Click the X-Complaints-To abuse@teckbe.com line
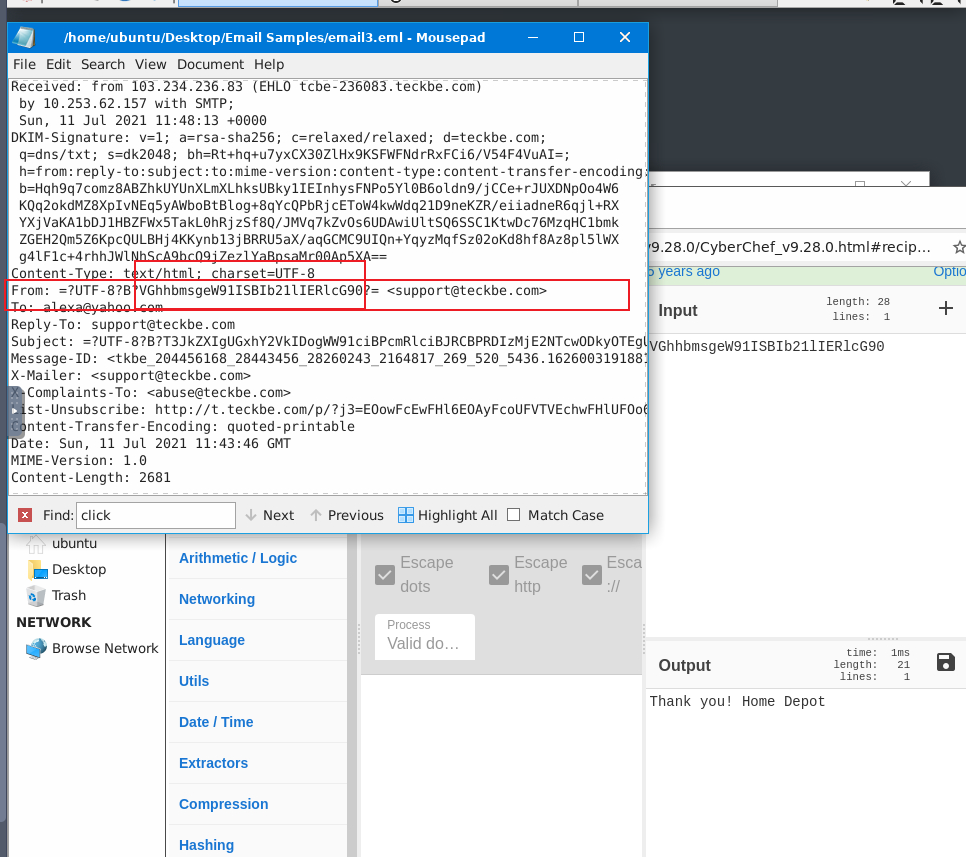 tap(151, 392)
